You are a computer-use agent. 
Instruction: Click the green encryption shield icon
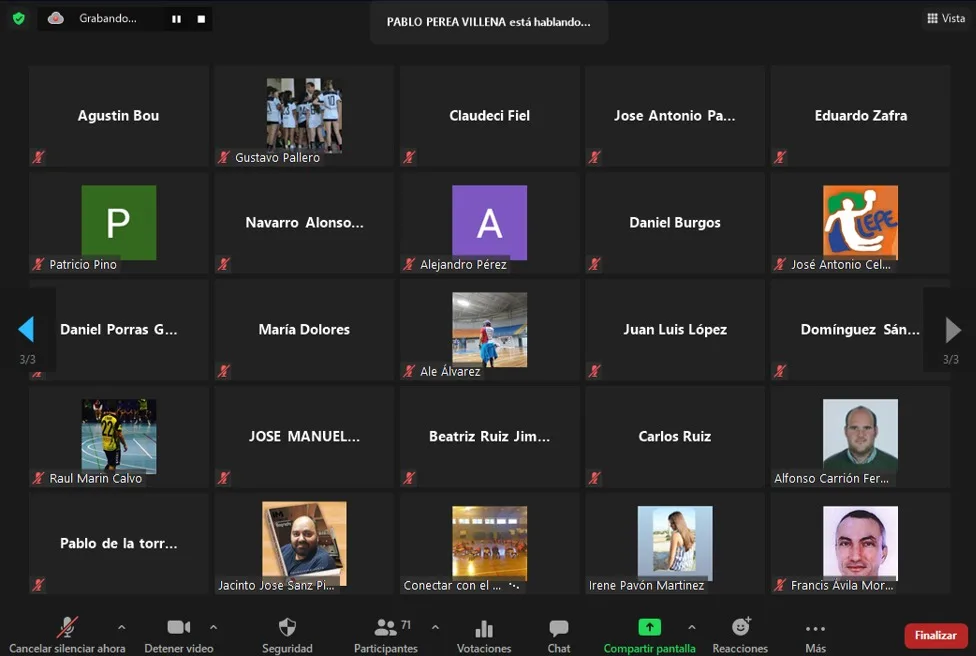[18, 18]
